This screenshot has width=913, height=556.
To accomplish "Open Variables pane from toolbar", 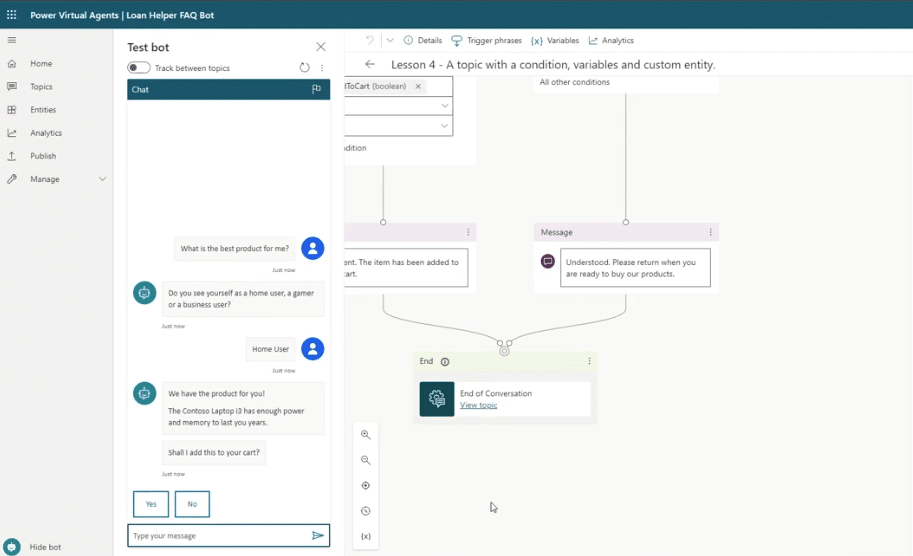I will tap(555, 40).
